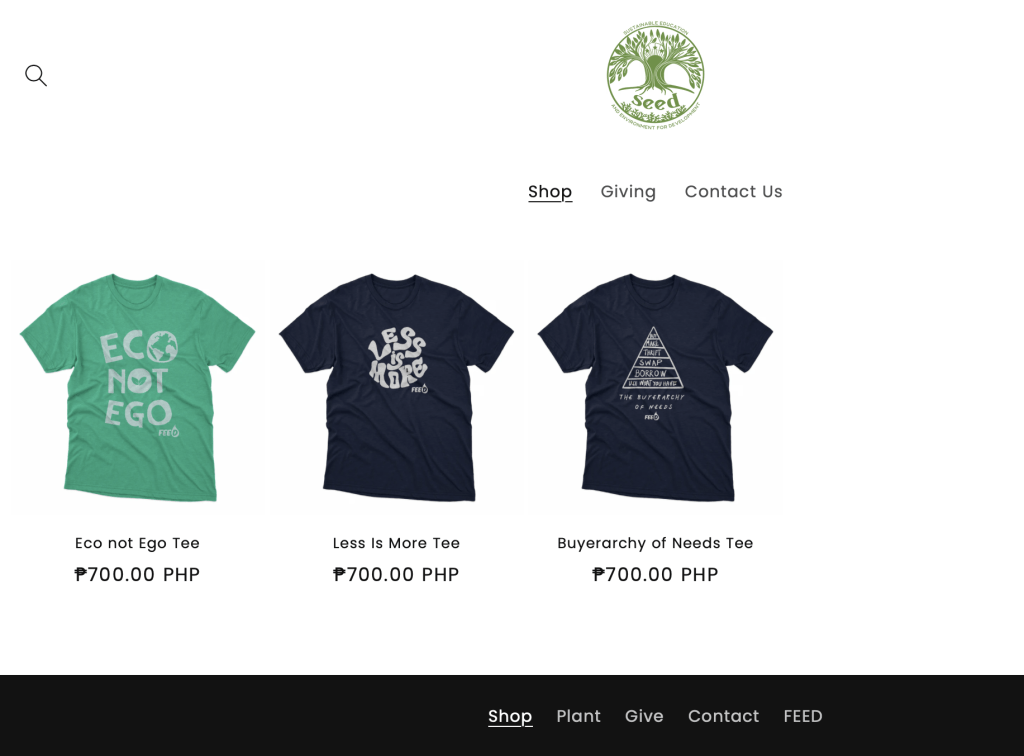Click the Less Is More Tee title

[x=396, y=543]
